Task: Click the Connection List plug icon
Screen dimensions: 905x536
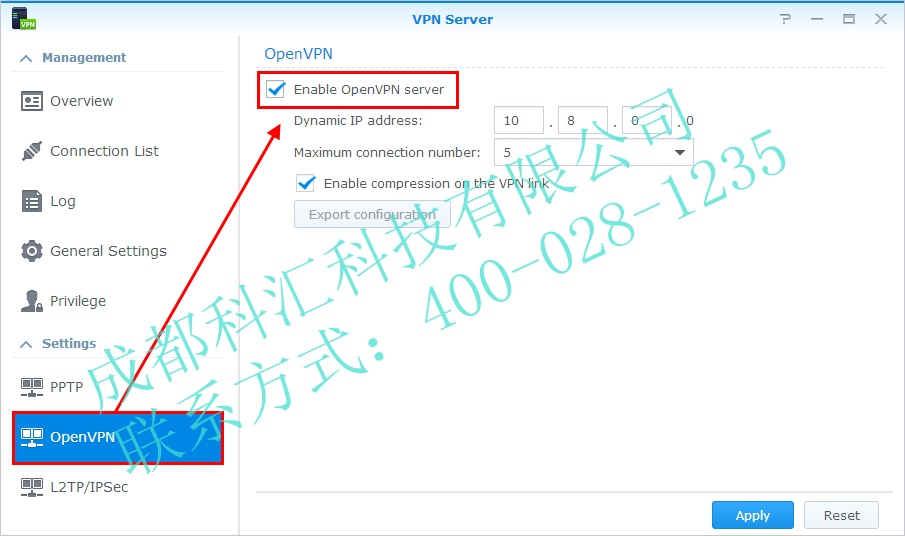Action: [32, 151]
